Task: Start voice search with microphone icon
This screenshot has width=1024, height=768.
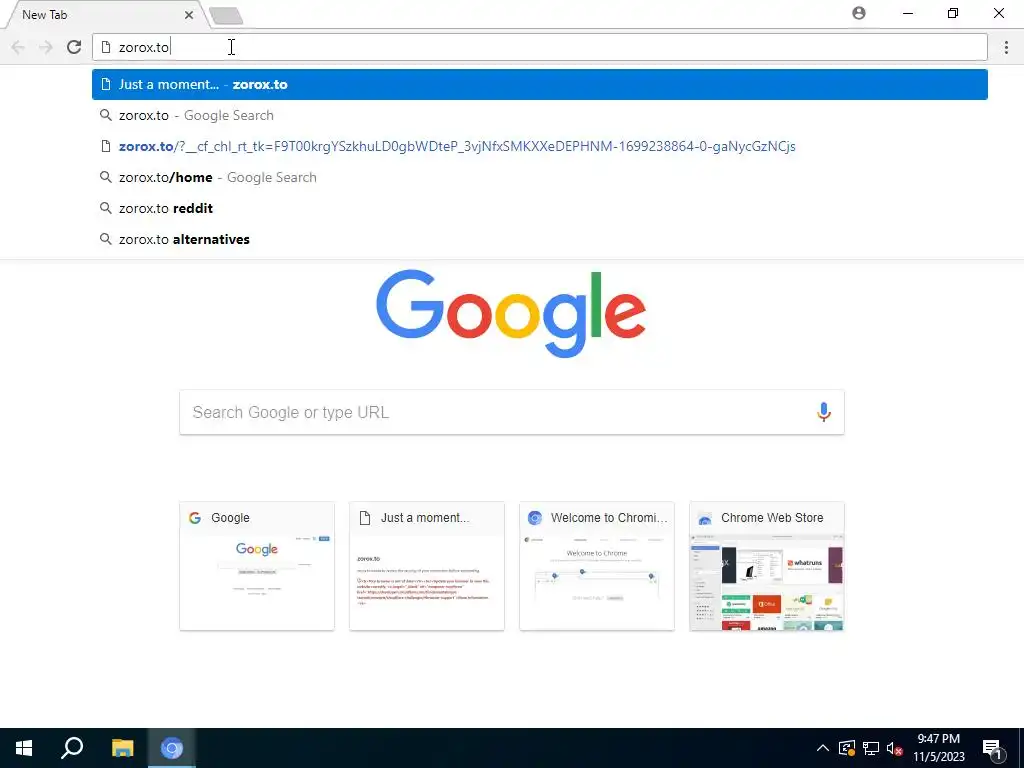Action: click(824, 412)
